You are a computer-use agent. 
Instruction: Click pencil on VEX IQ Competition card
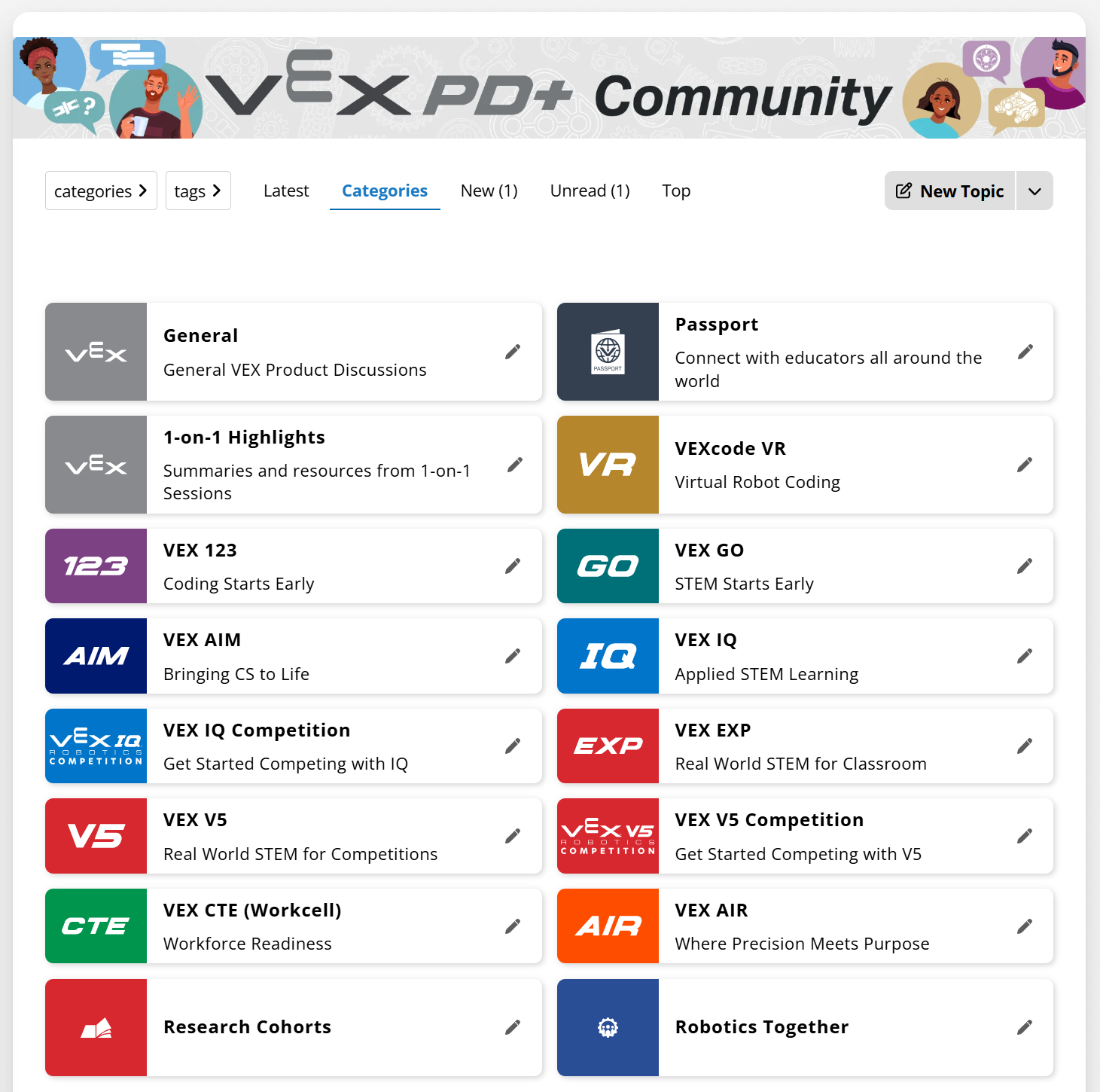[x=513, y=746]
